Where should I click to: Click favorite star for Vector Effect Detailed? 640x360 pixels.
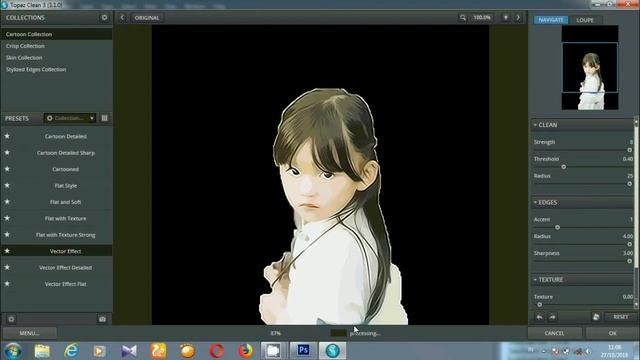[x=7, y=267]
